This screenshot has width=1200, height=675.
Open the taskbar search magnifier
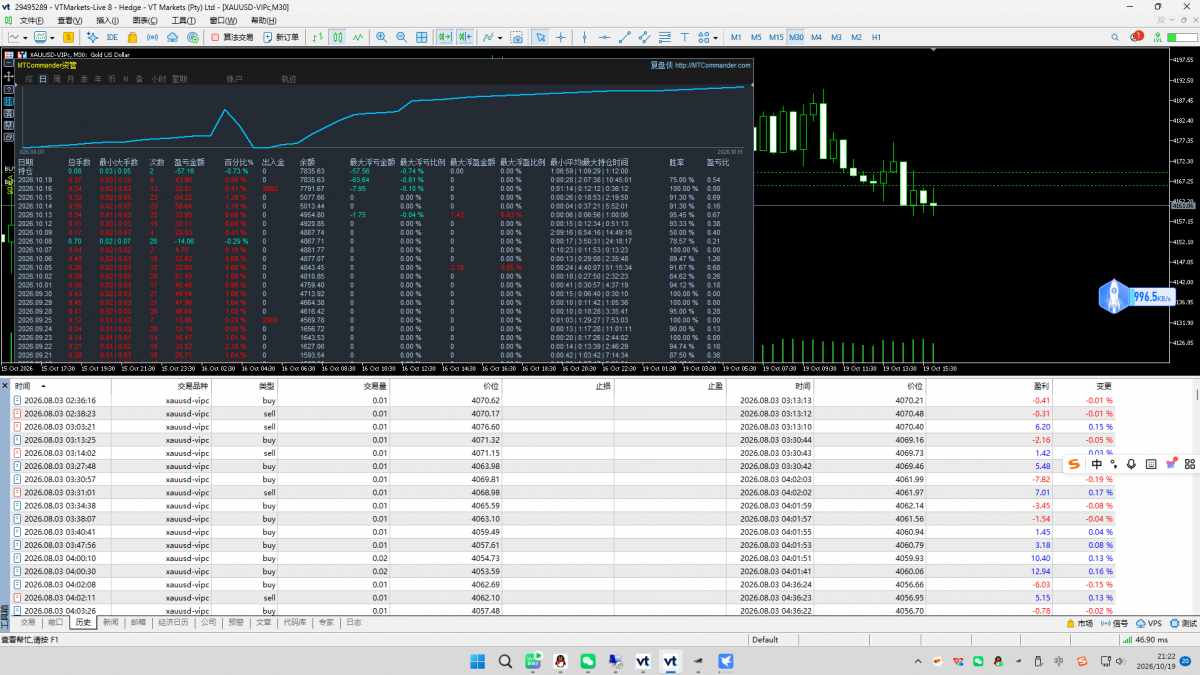(505, 661)
